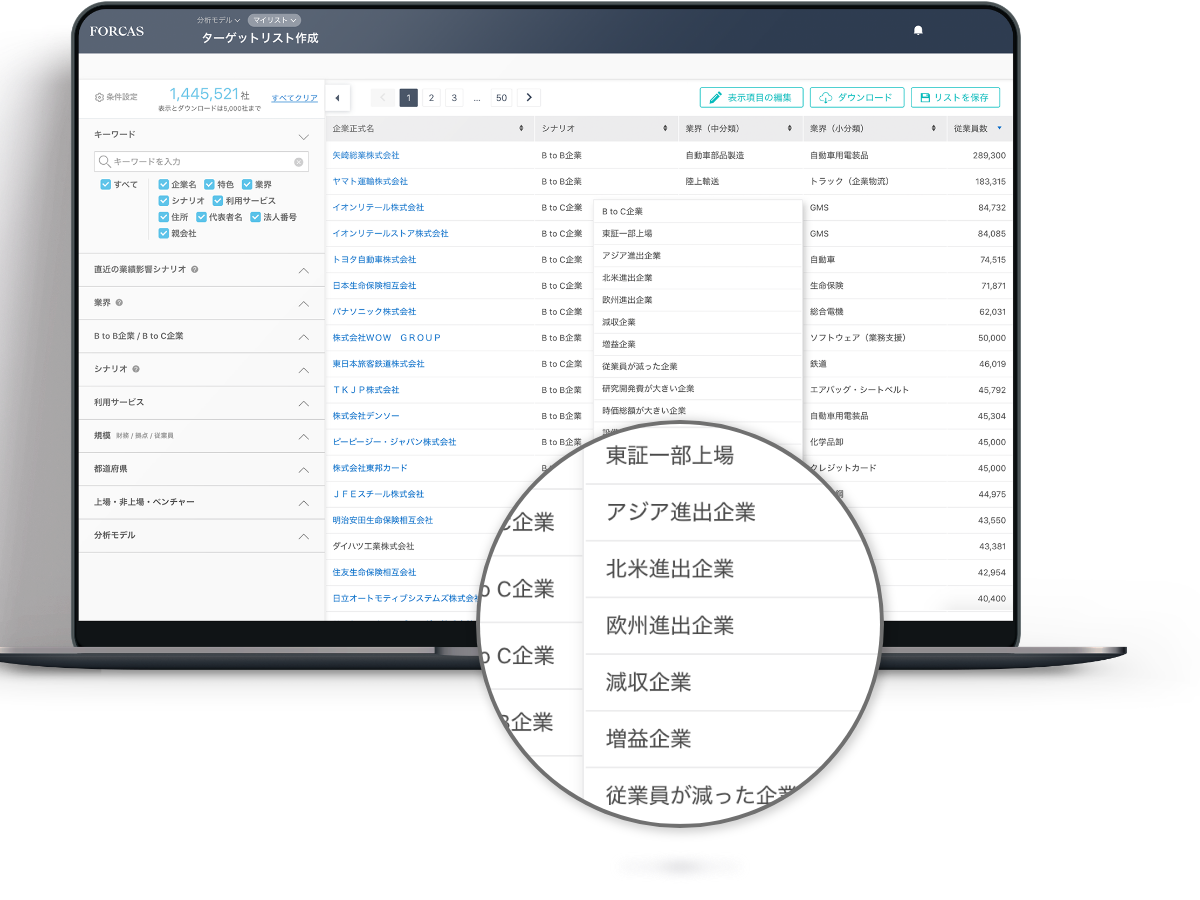
Task: Click 表示項目の編集 button
Action: (x=751, y=97)
